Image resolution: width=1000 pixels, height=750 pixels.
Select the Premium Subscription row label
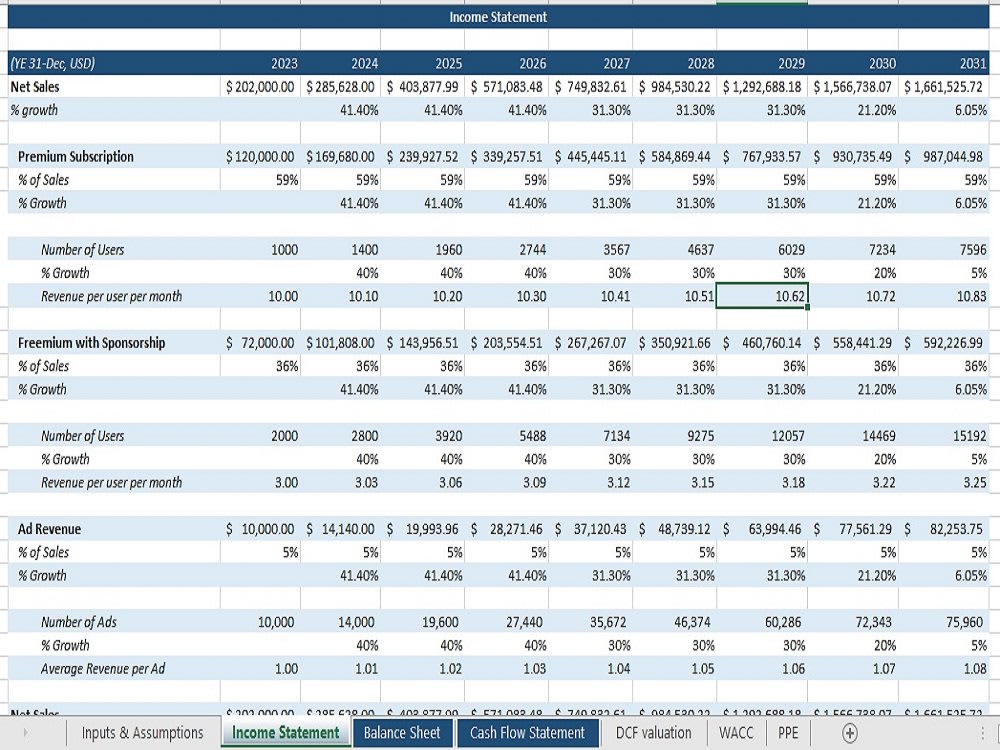[x=75, y=156]
